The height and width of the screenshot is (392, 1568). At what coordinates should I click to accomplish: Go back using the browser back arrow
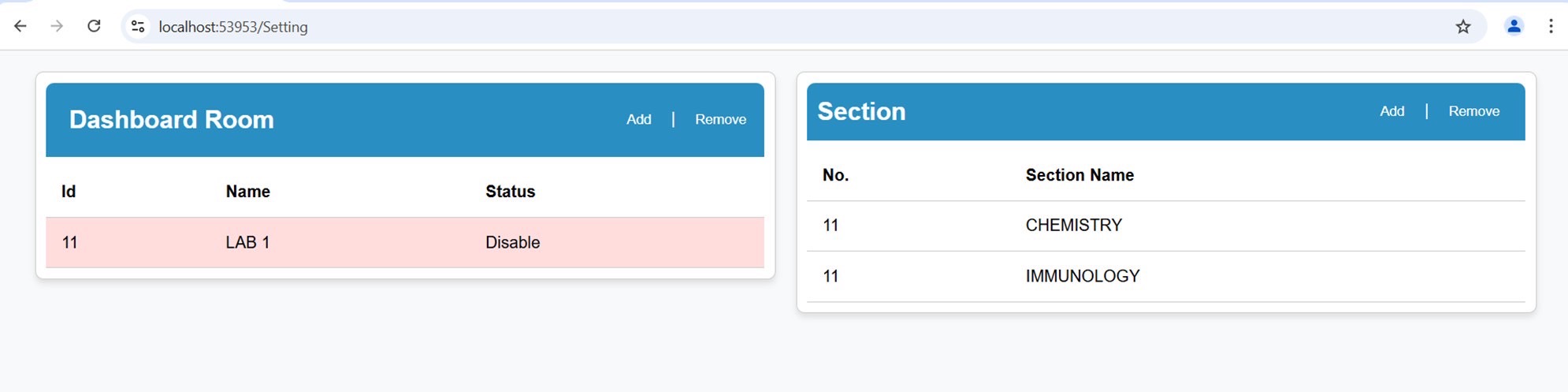pos(20,26)
